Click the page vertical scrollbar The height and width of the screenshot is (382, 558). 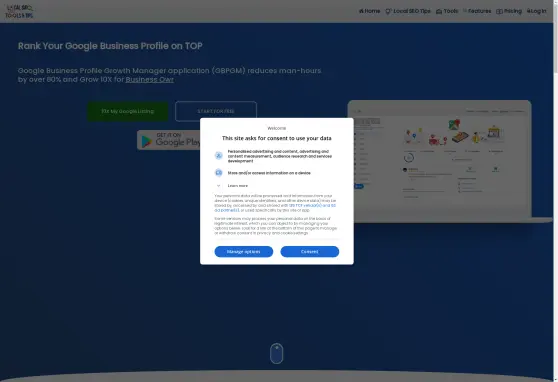coord(556,191)
